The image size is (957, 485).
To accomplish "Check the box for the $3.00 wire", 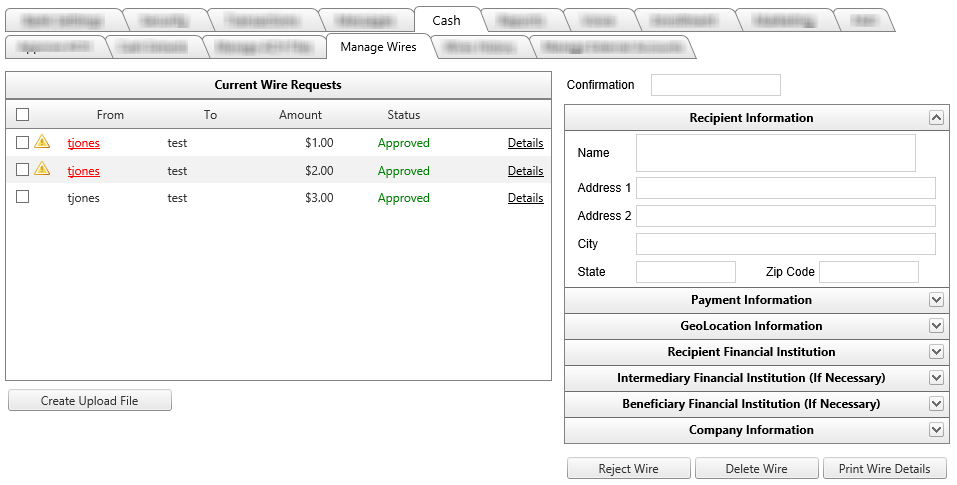I will tap(23, 197).
